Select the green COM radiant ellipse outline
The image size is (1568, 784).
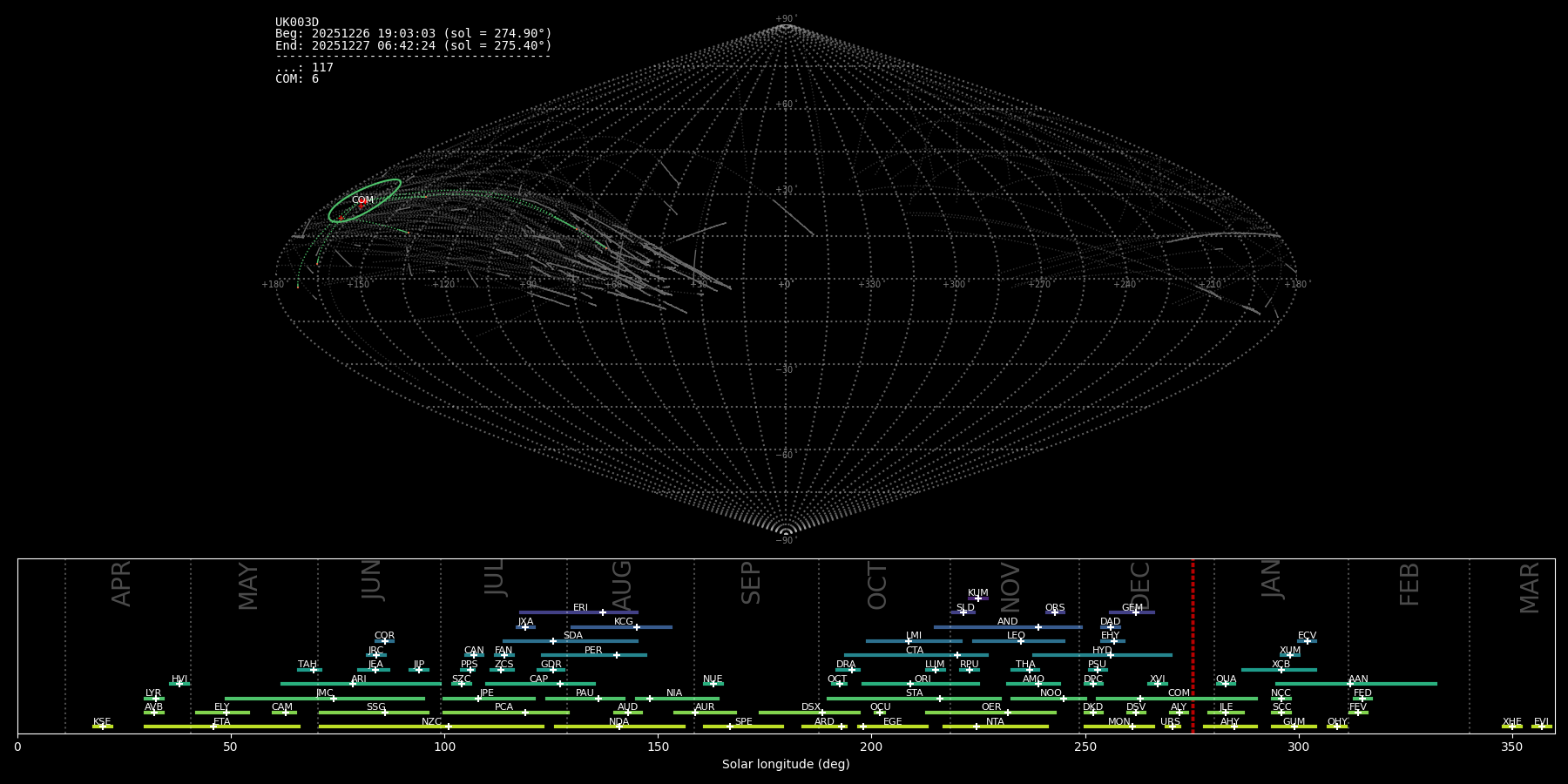[365, 201]
